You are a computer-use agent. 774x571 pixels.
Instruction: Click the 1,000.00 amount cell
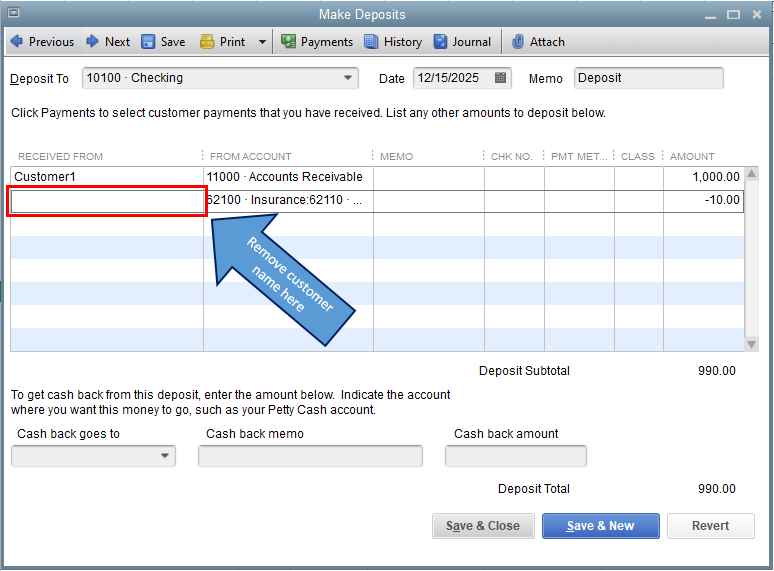[703, 177]
